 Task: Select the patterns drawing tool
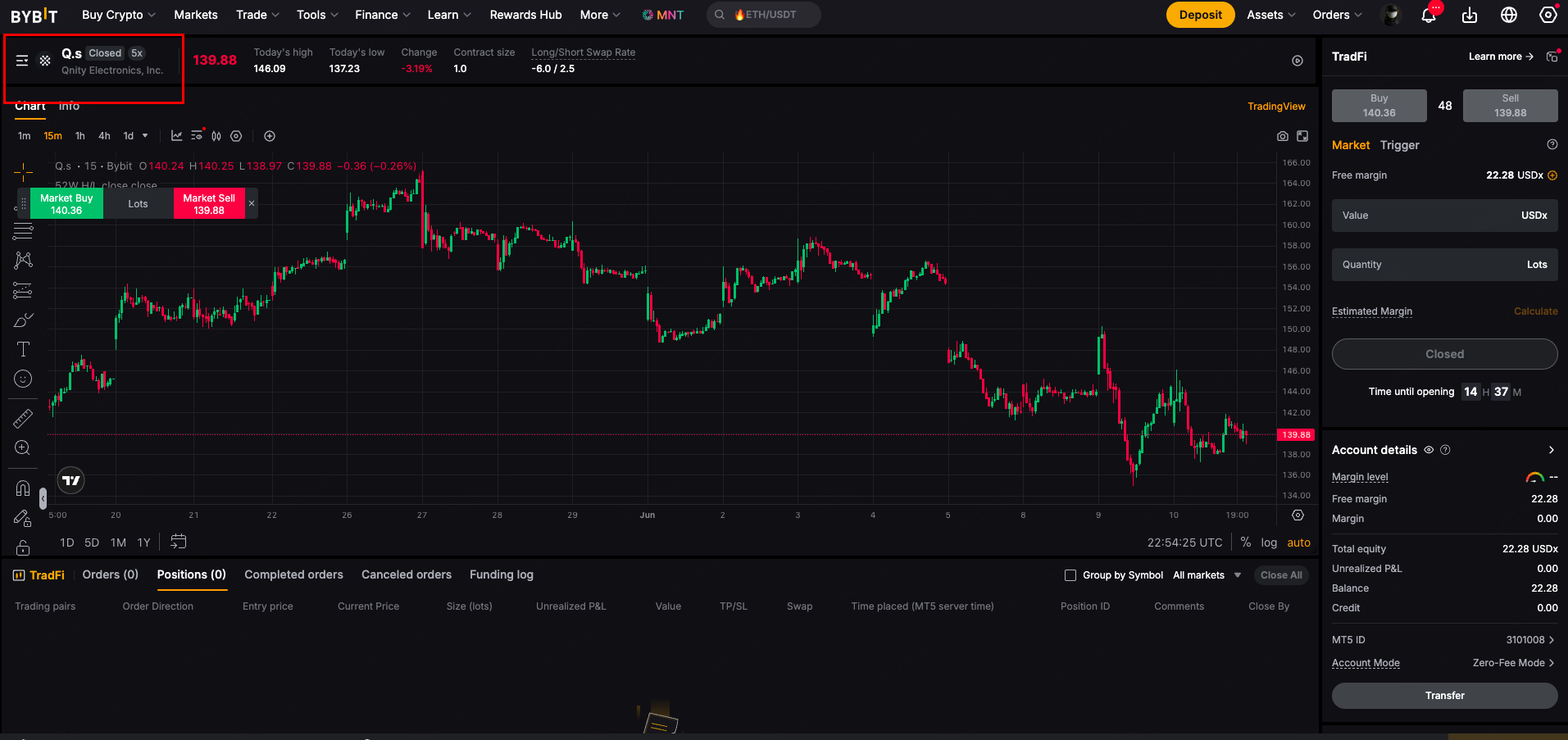23,261
